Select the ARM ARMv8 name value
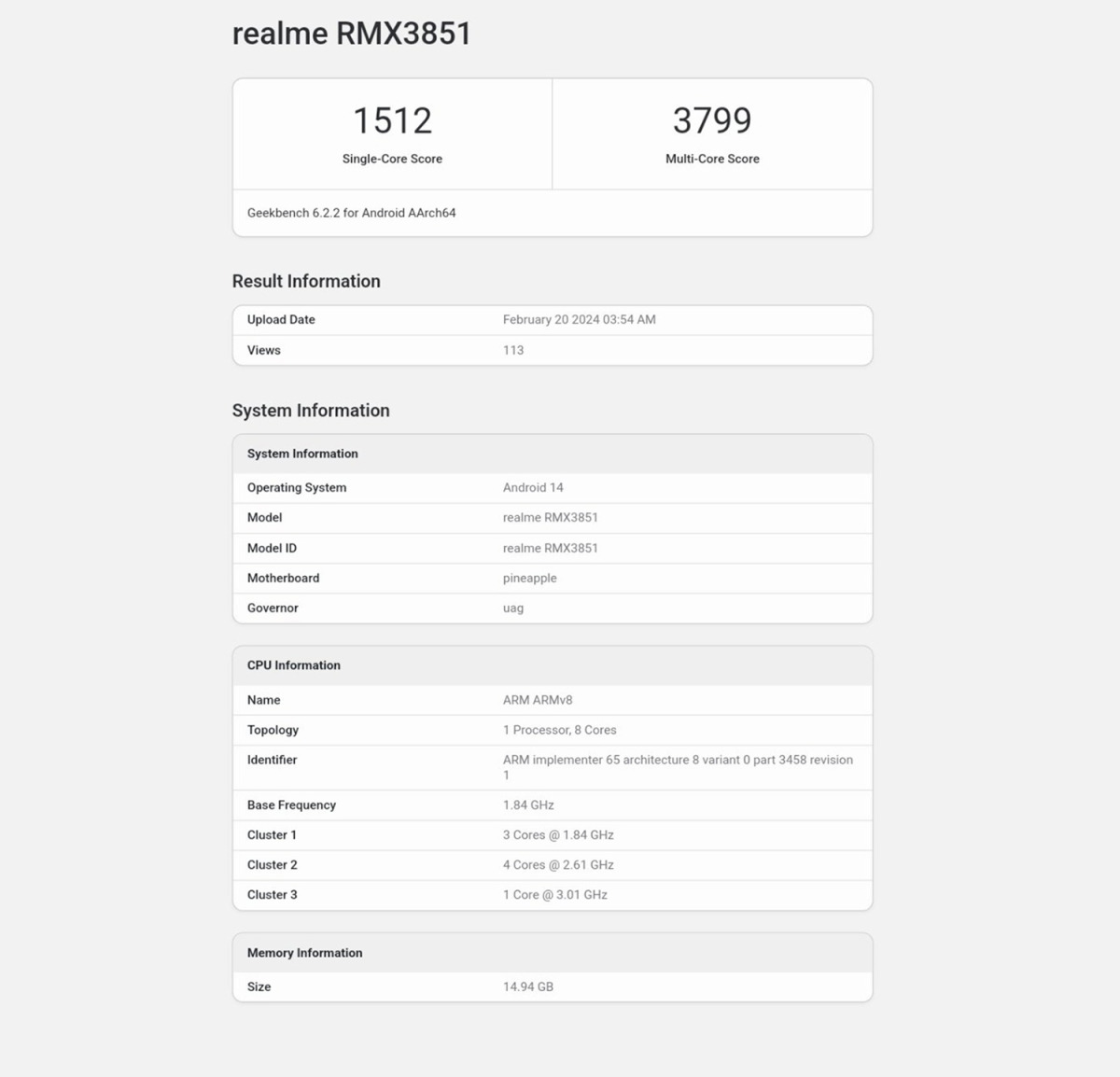Image resolution: width=1120 pixels, height=1077 pixels. click(538, 700)
